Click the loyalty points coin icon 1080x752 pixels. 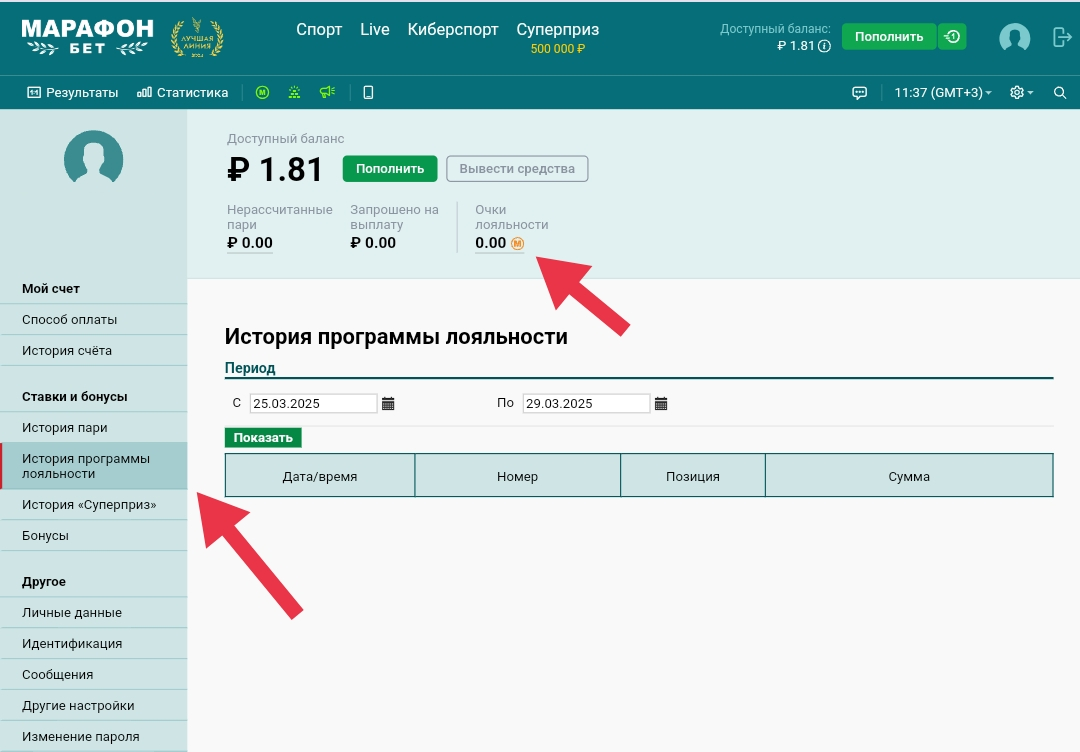pos(517,243)
